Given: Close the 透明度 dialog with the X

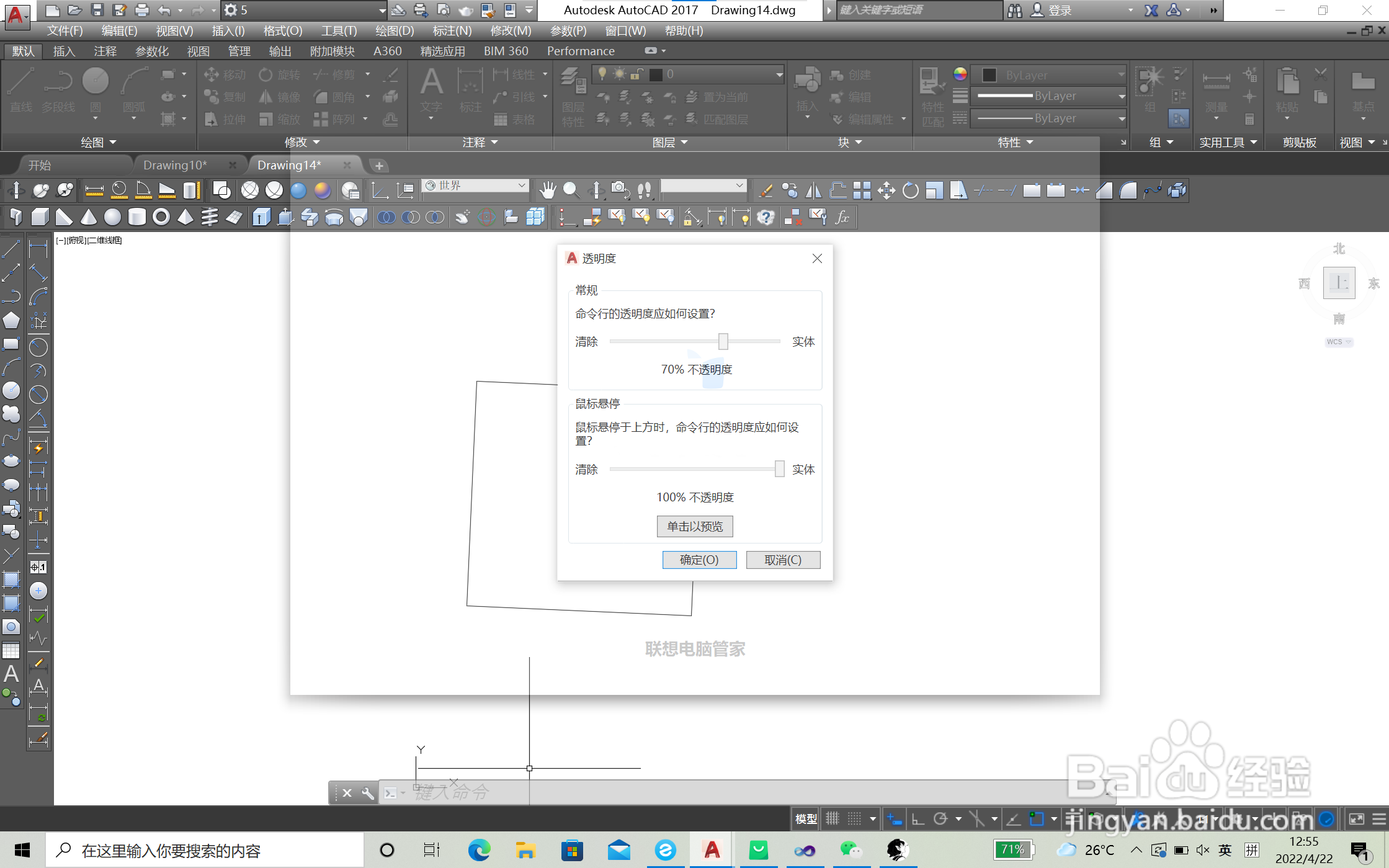Looking at the screenshot, I should tap(817, 259).
